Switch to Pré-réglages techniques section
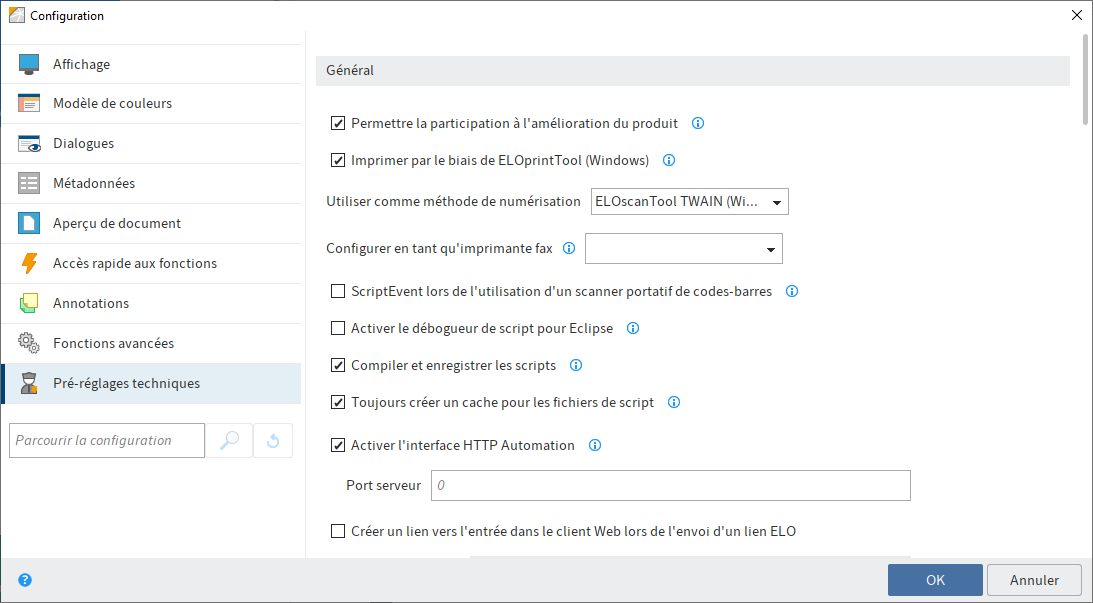Viewport: 1093px width, 603px height. [125, 383]
